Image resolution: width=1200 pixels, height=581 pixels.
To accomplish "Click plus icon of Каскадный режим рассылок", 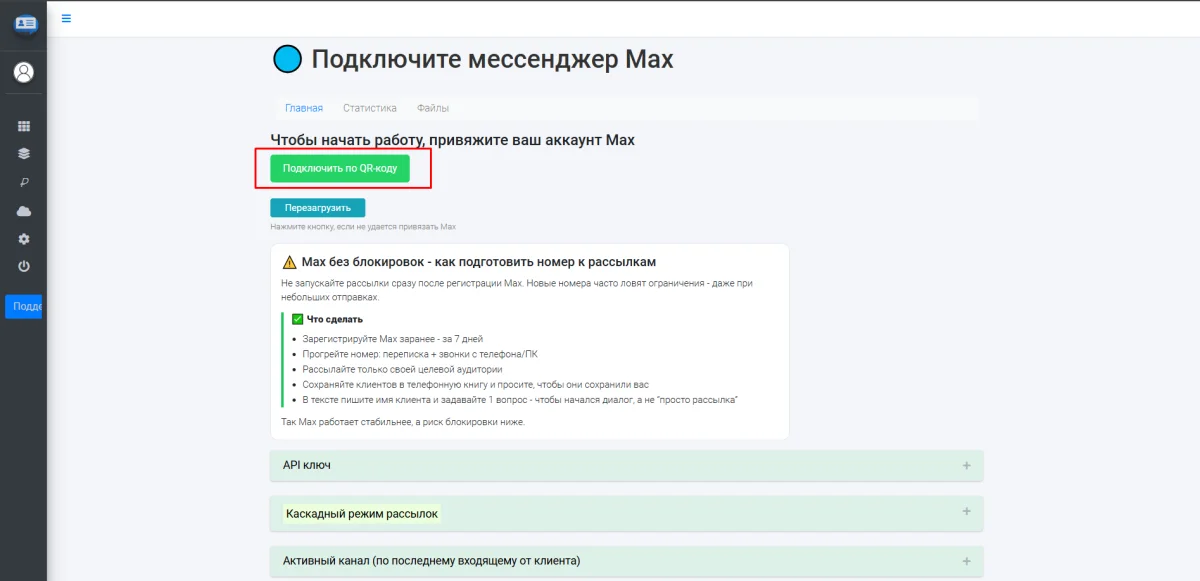I will (x=967, y=511).
